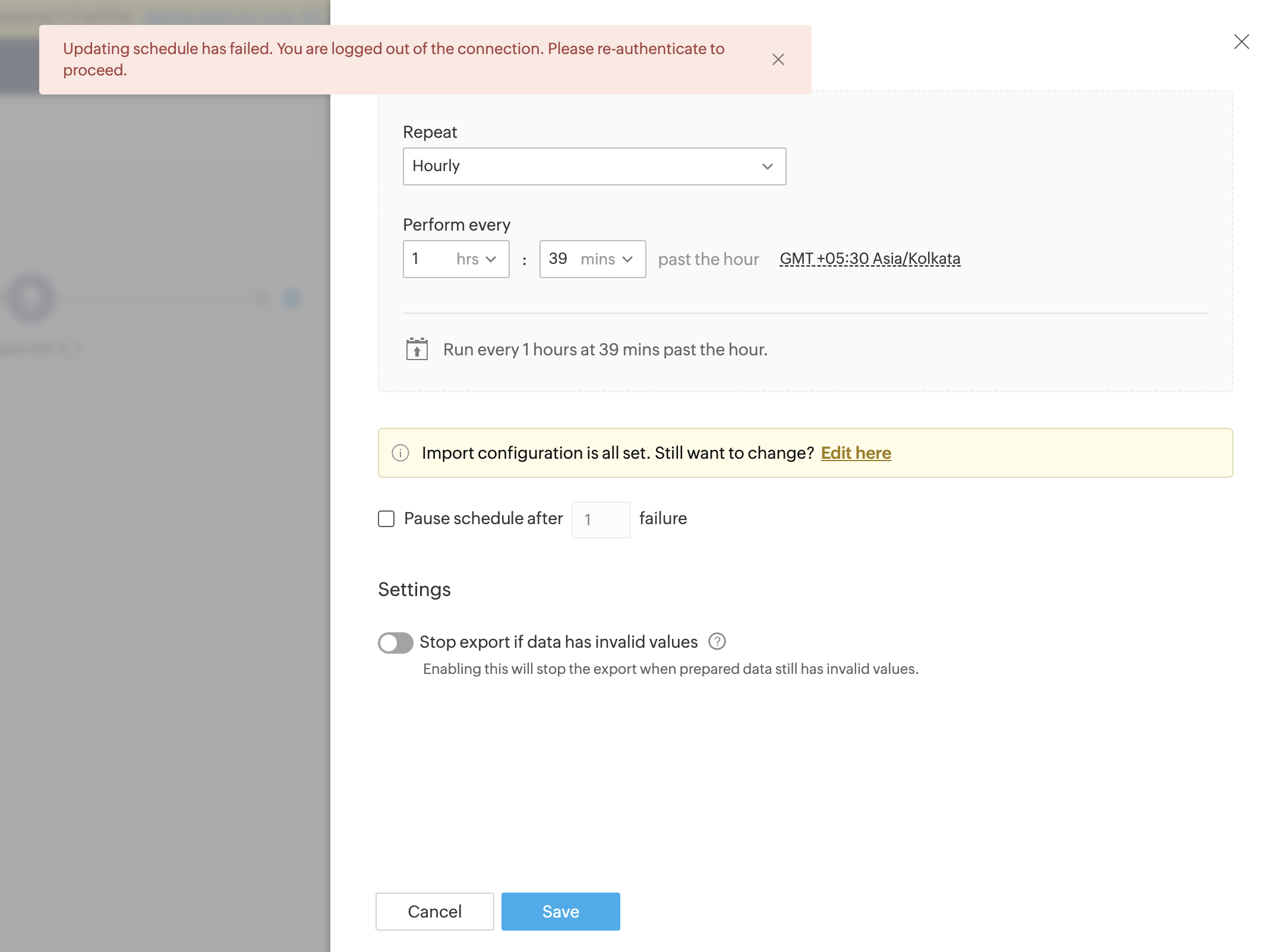
Task: Expand the hrs interval dropdown
Action: 456,259
